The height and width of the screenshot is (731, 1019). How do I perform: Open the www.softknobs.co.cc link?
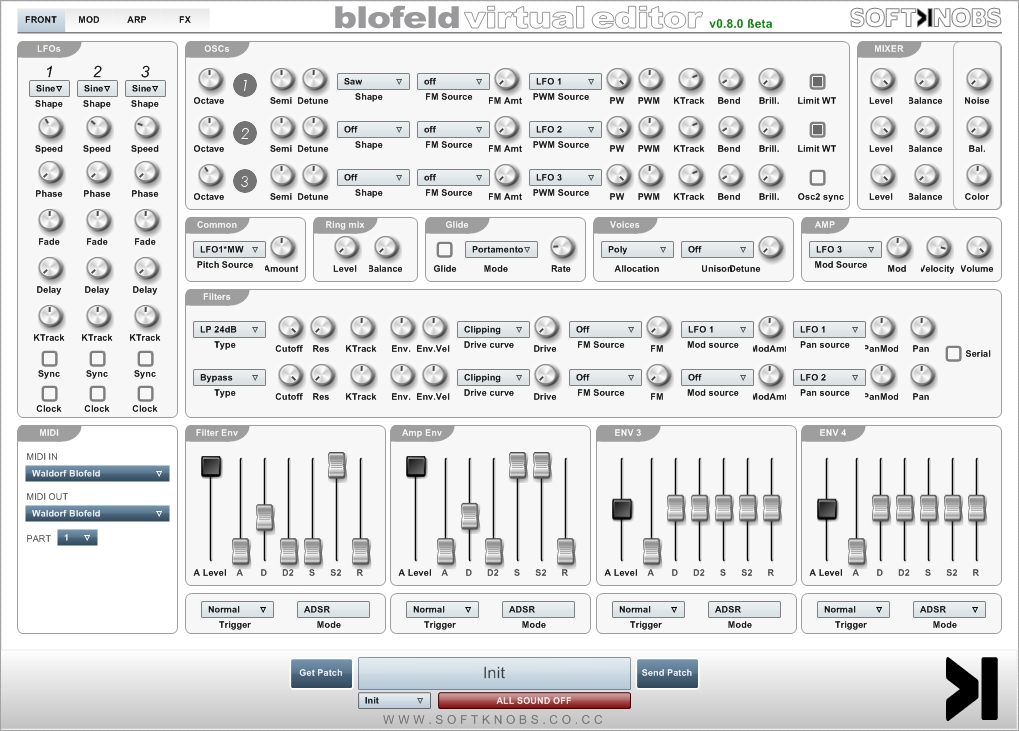(x=494, y=719)
